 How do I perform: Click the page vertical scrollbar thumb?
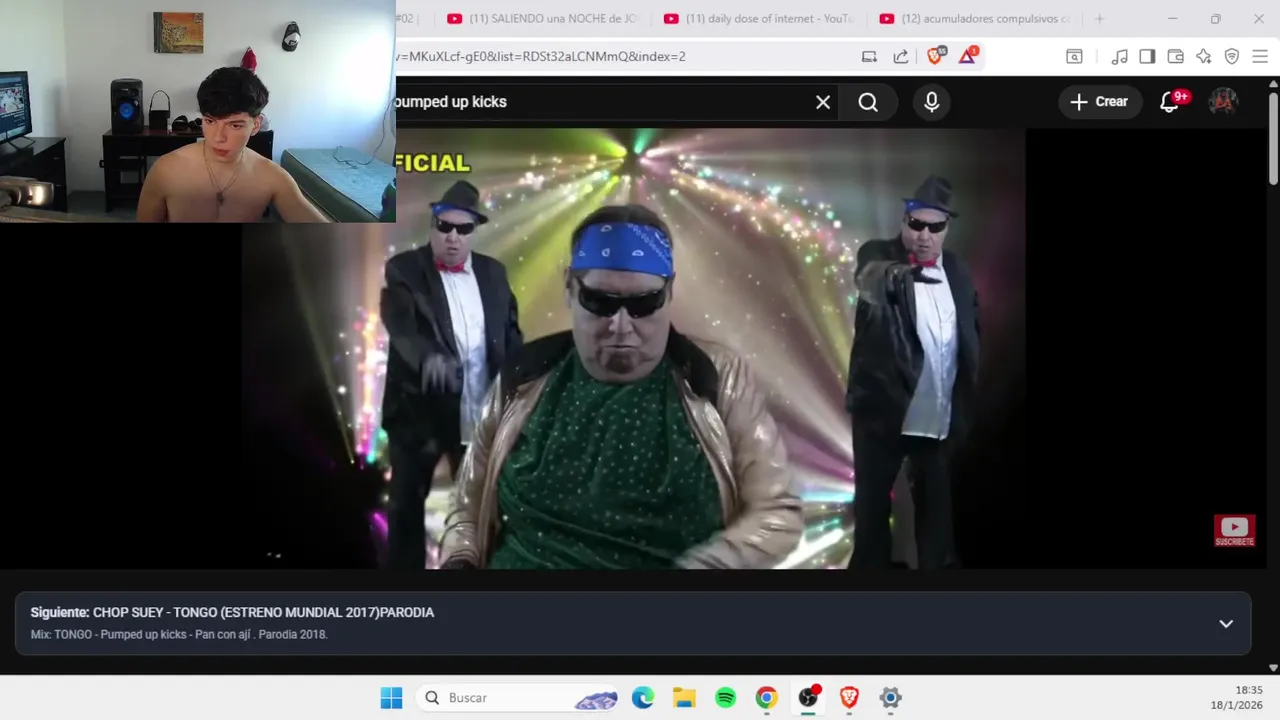[x=1273, y=138]
